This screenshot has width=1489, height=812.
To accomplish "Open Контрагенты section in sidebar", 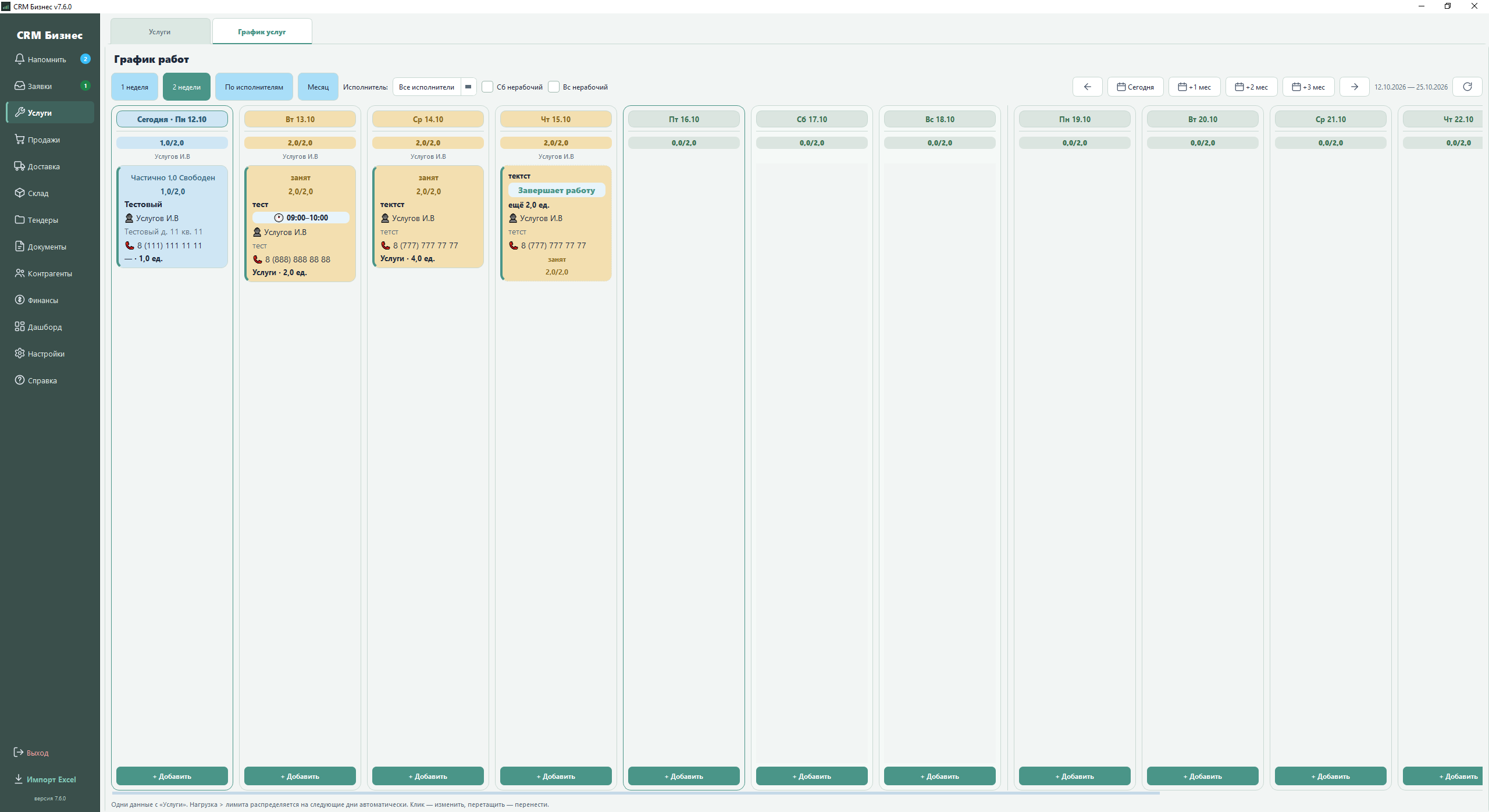I will [x=50, y=273].
